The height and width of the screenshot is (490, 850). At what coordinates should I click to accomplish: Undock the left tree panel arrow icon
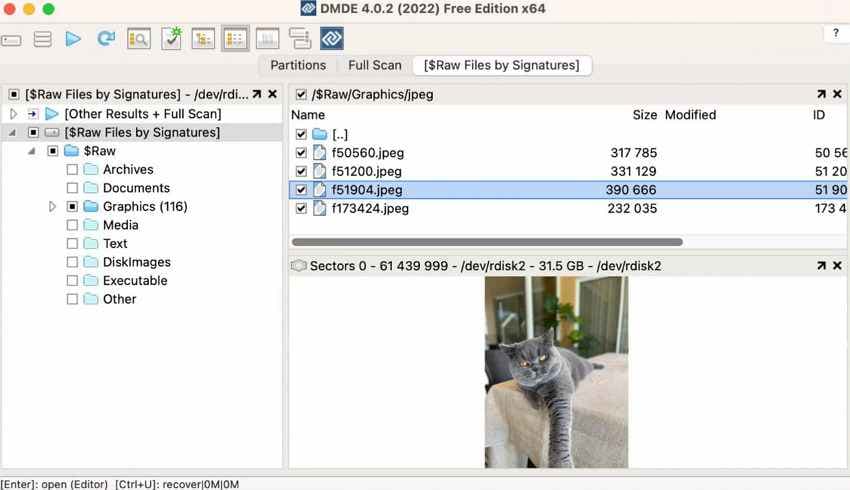tap(256, 94)
